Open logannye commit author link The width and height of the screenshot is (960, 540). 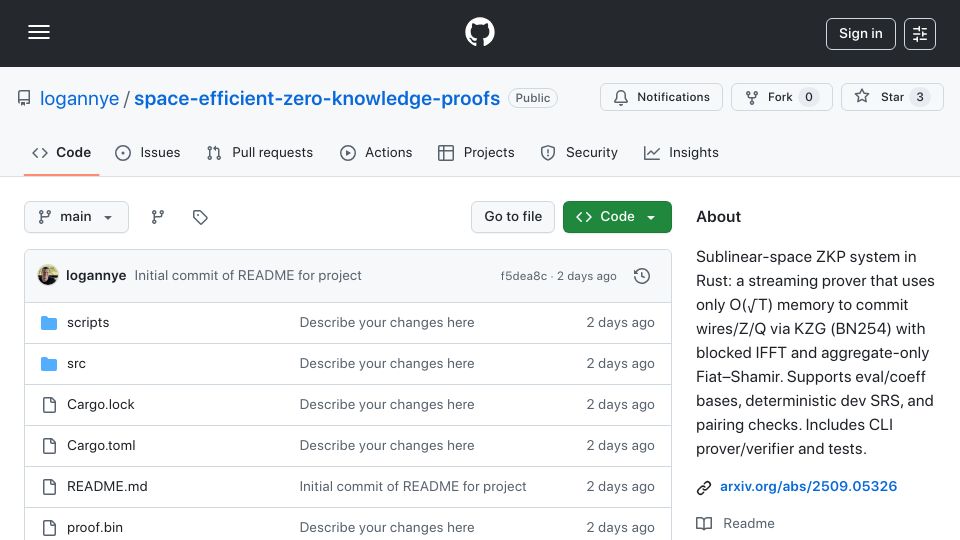[96, 276]
